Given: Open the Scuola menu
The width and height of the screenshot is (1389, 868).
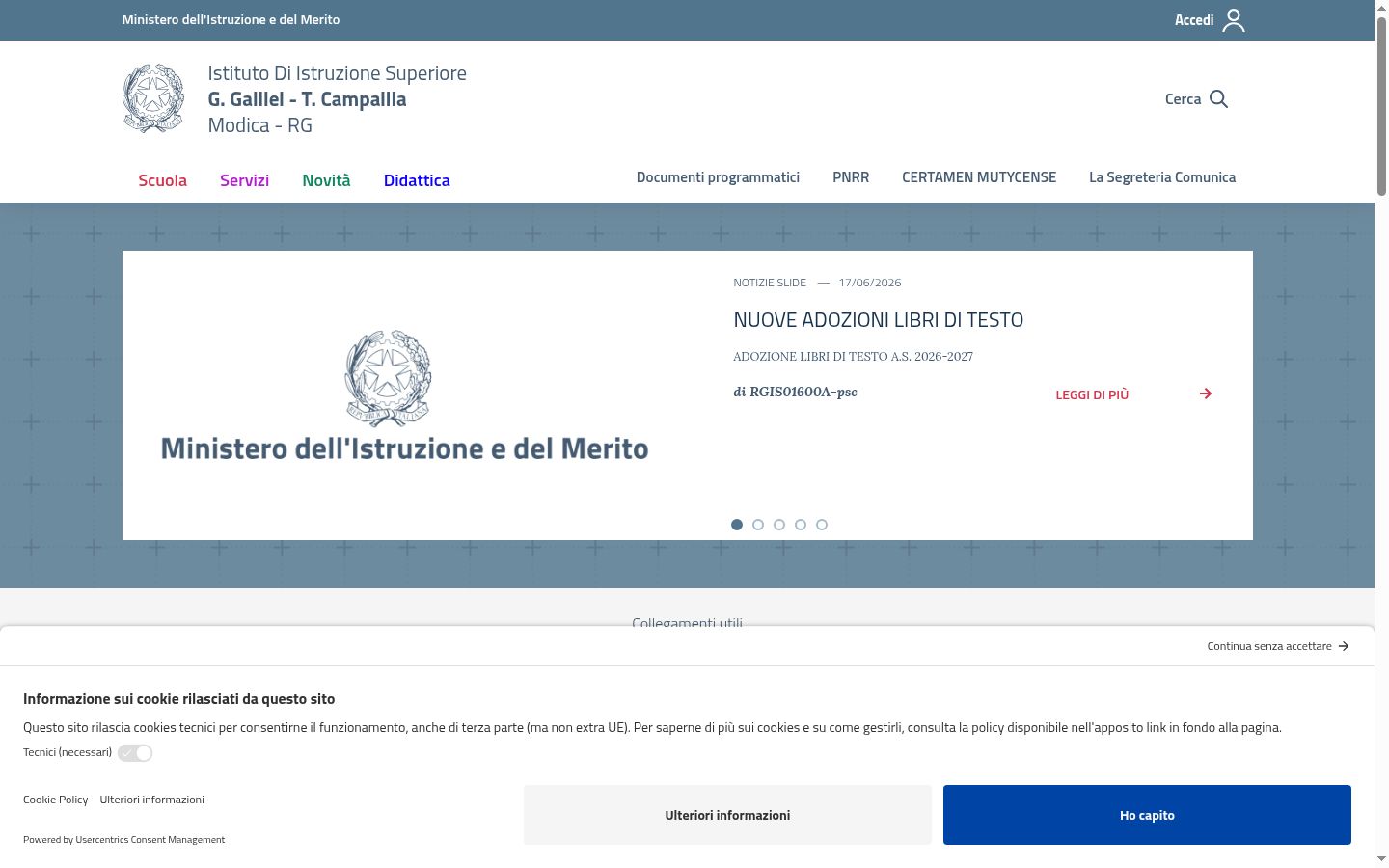Looking at the screenshot, I should [x=162, y=180].
